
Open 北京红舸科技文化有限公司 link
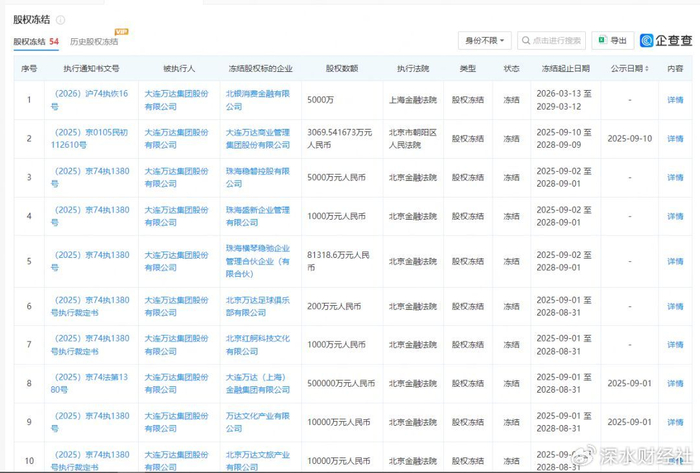coord(258,345)
